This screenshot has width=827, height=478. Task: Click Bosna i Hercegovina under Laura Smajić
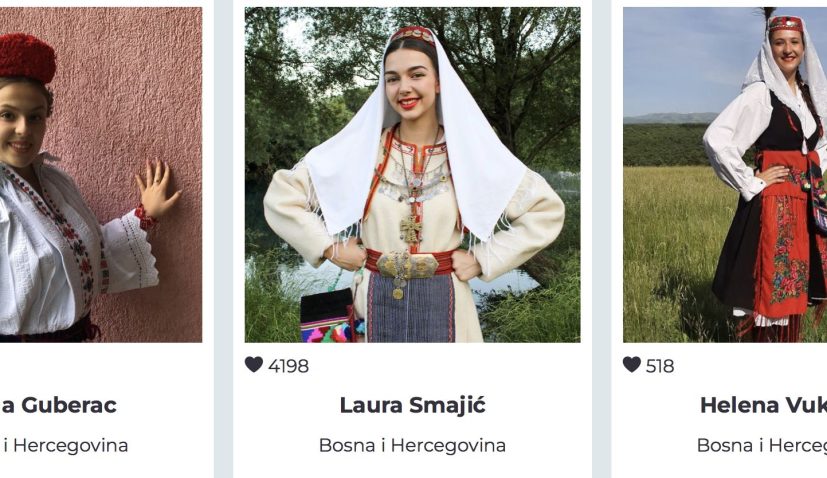(412, 445)
